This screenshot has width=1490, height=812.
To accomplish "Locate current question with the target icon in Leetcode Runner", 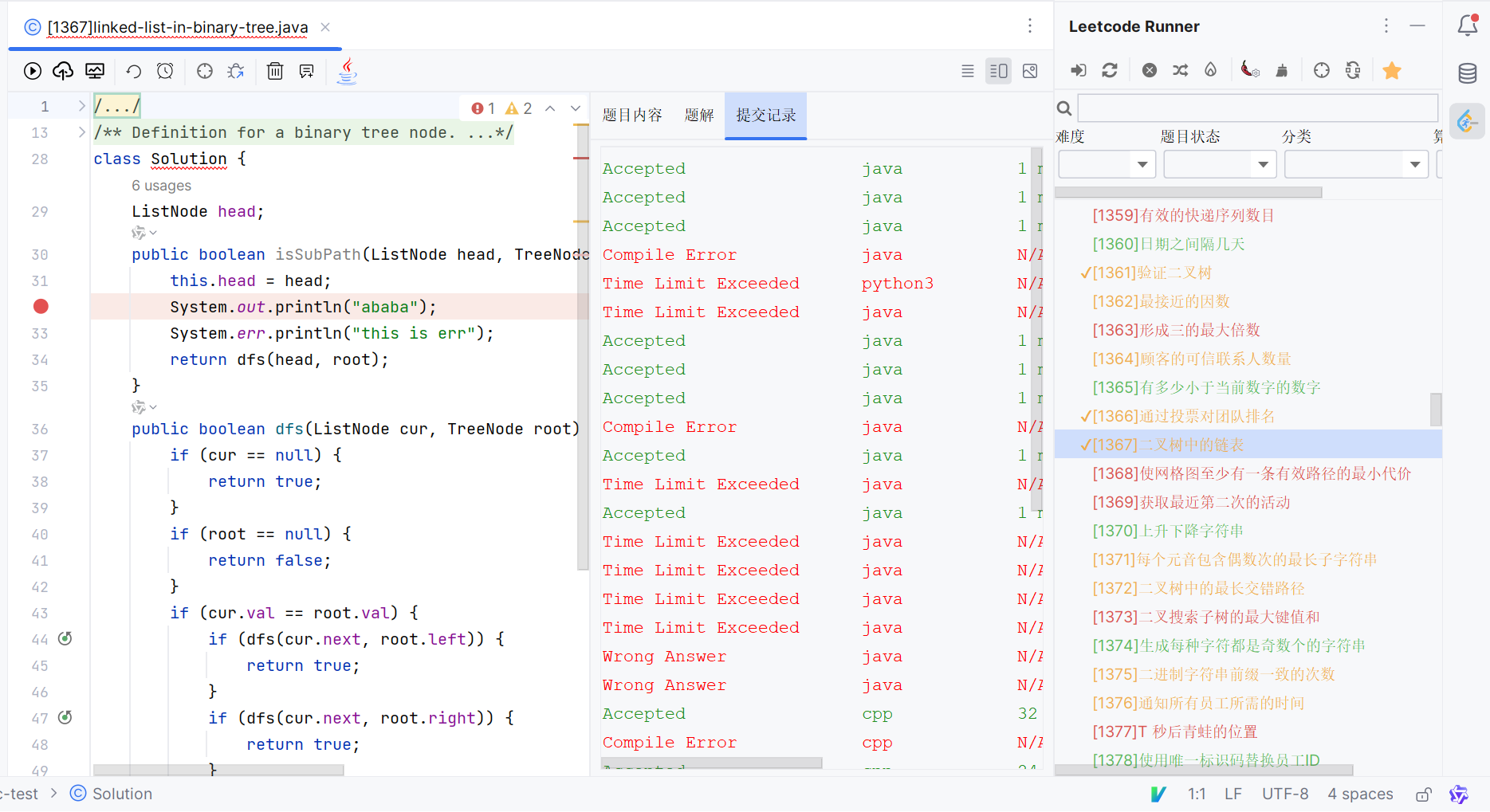I will click(x=1322, y=70).
